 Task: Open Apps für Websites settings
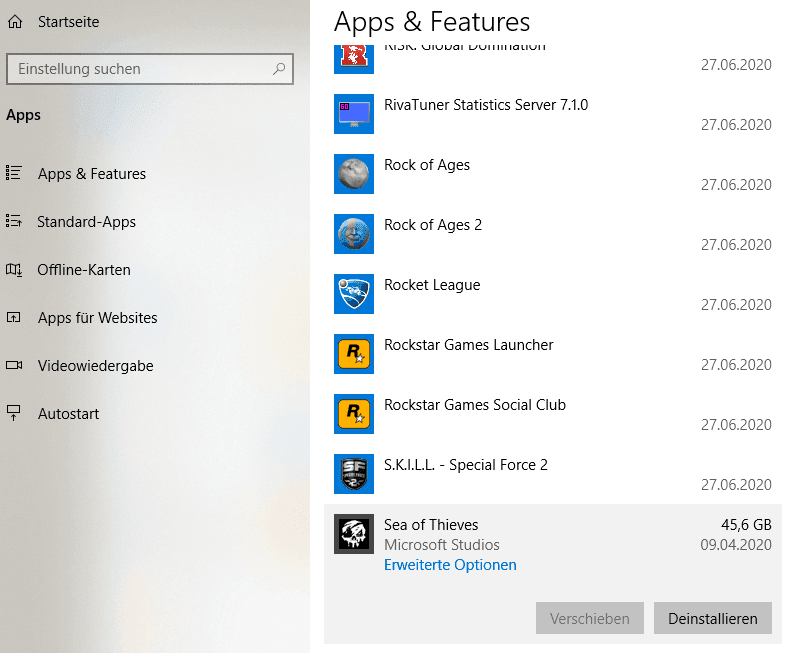(x=97, y=318)
